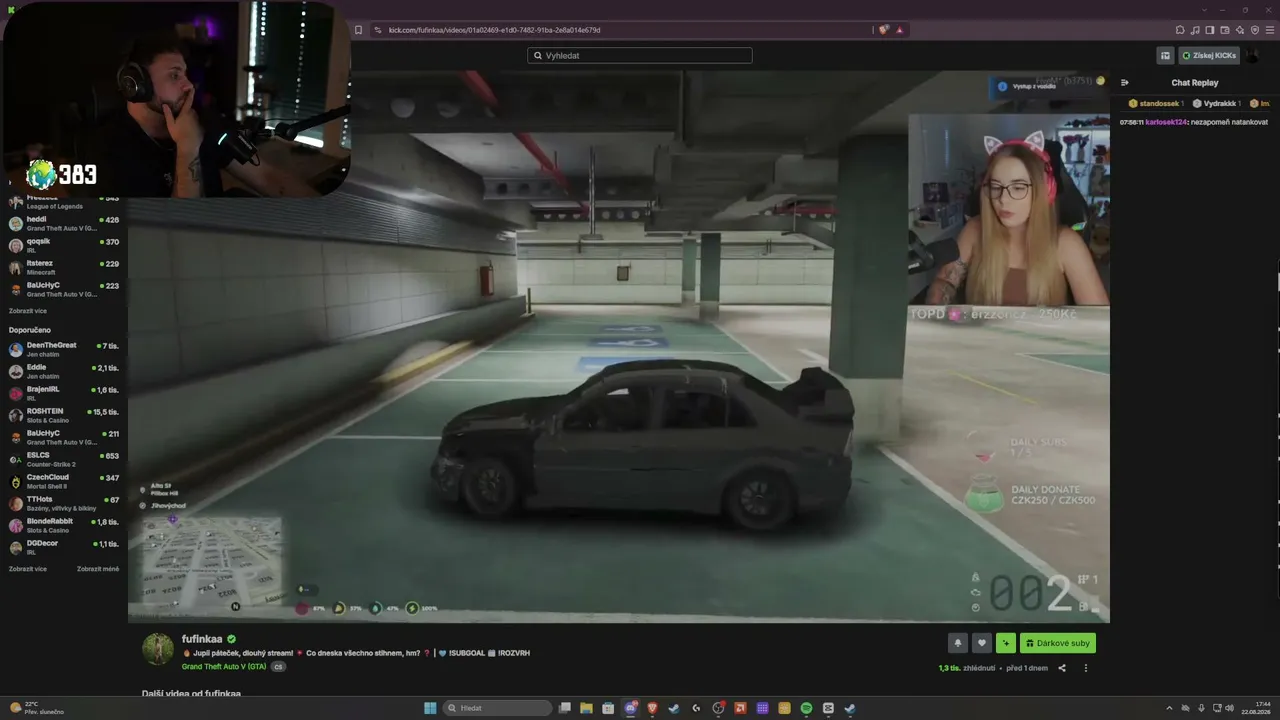Viewport: 1280px width, 720px height.
Task: Open BrajeniRL recommended channel
Action: pyautogui.click(x=64, y=393)
